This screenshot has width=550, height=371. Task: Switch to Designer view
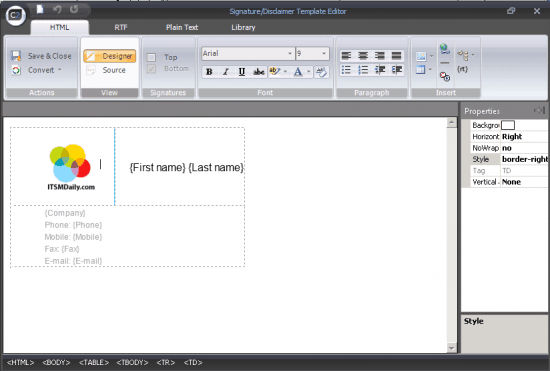tap(110, 56)
